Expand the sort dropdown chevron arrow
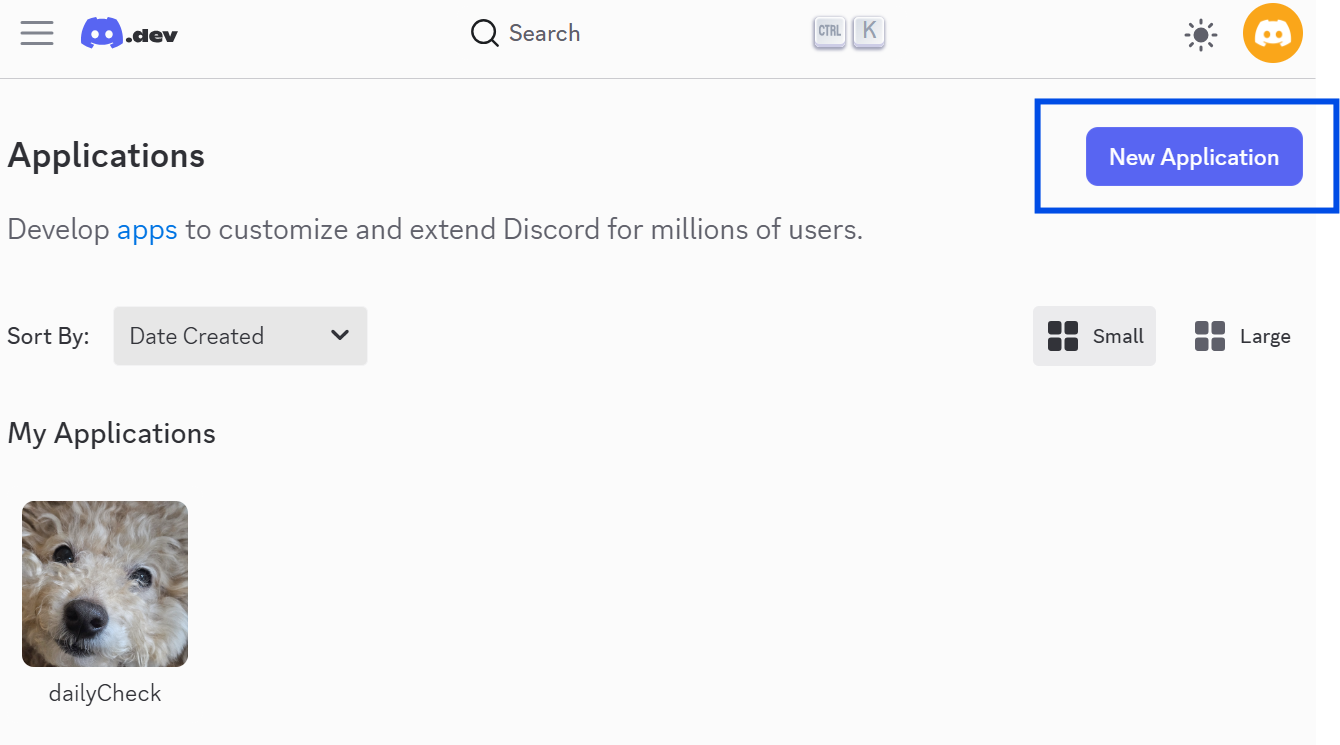The image size is (1340, 745). click(x=340, y=335)
